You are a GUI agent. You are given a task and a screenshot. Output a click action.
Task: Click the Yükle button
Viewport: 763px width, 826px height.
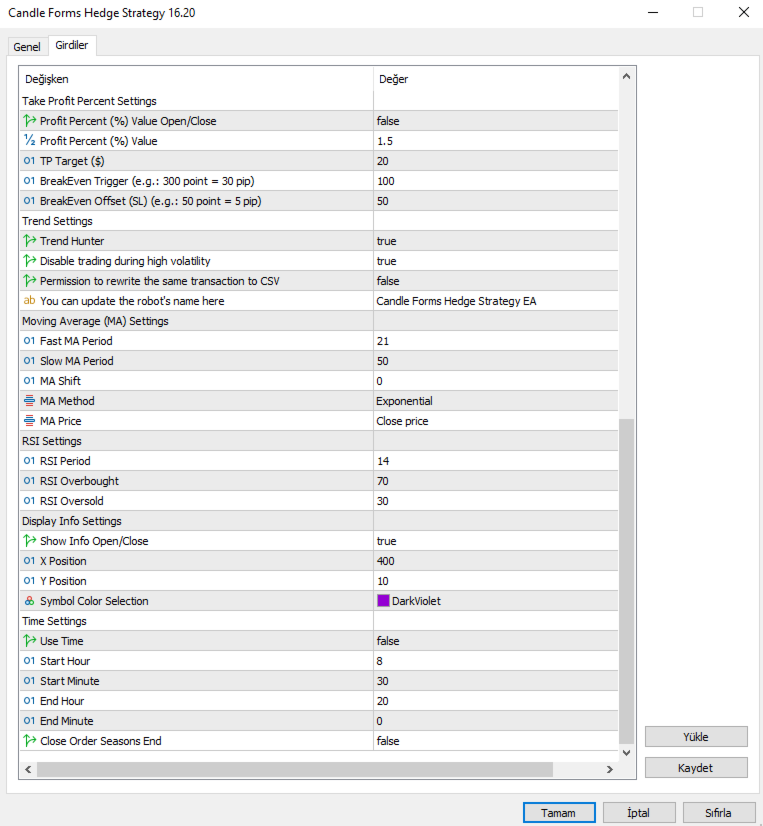click(x=696, y=737)
